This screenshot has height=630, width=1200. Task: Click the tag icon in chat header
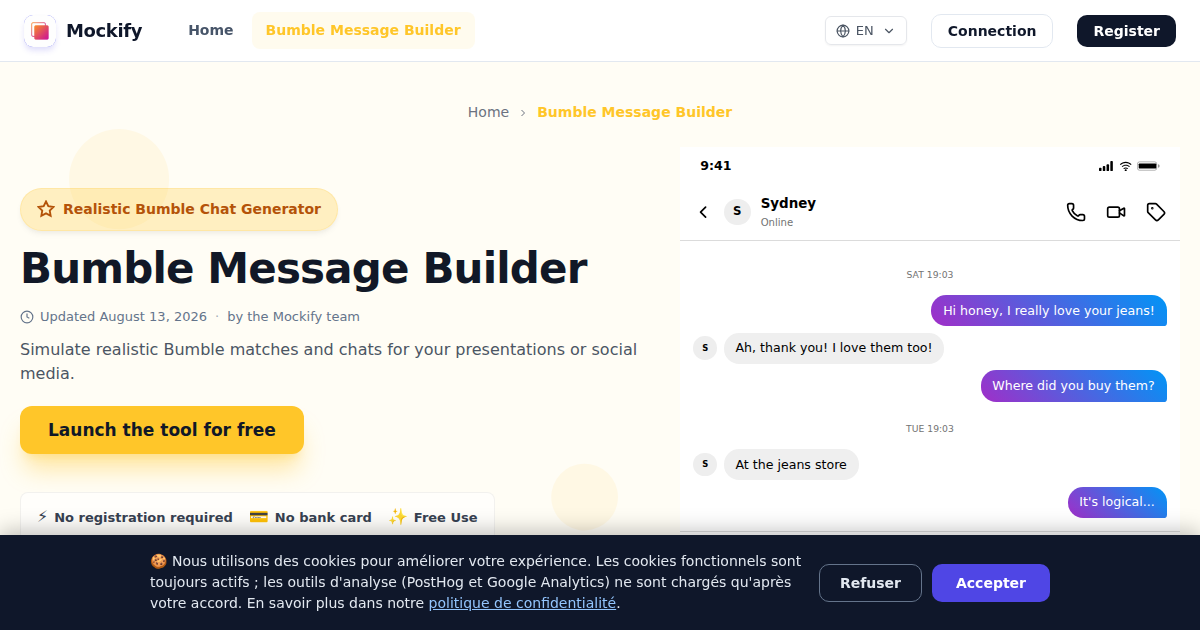1156,212
